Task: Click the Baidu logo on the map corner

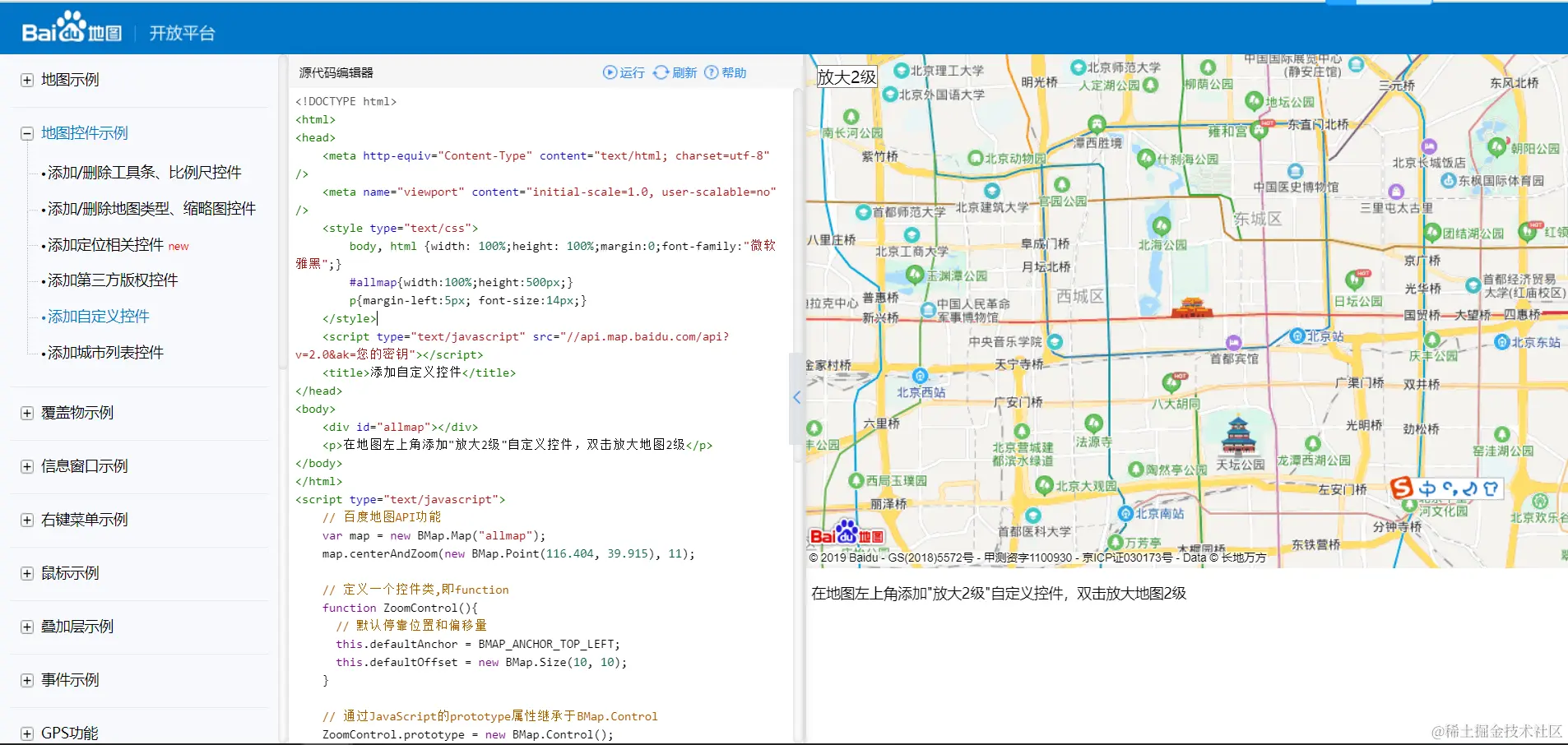Action: pos(847,533)
